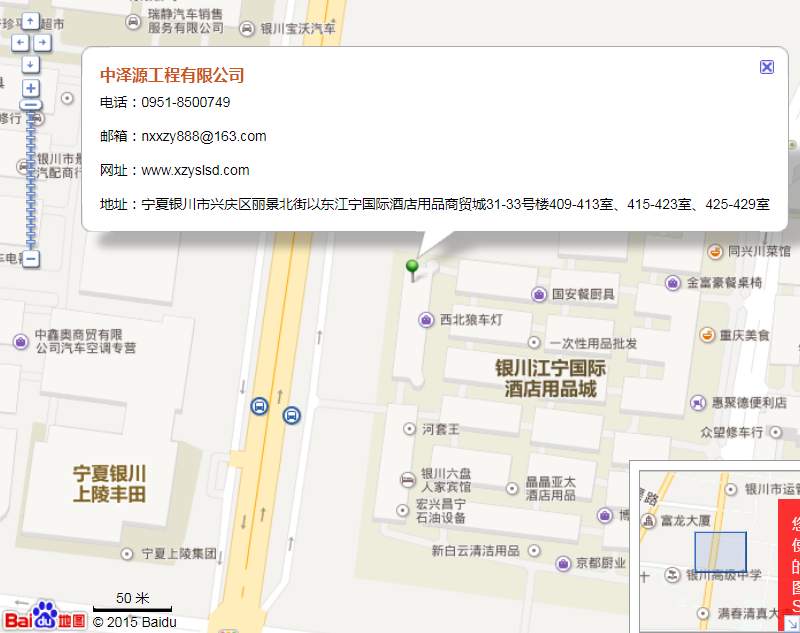
Task: Open the Baidu 地图 logo link
Action: tap(45, 617)
